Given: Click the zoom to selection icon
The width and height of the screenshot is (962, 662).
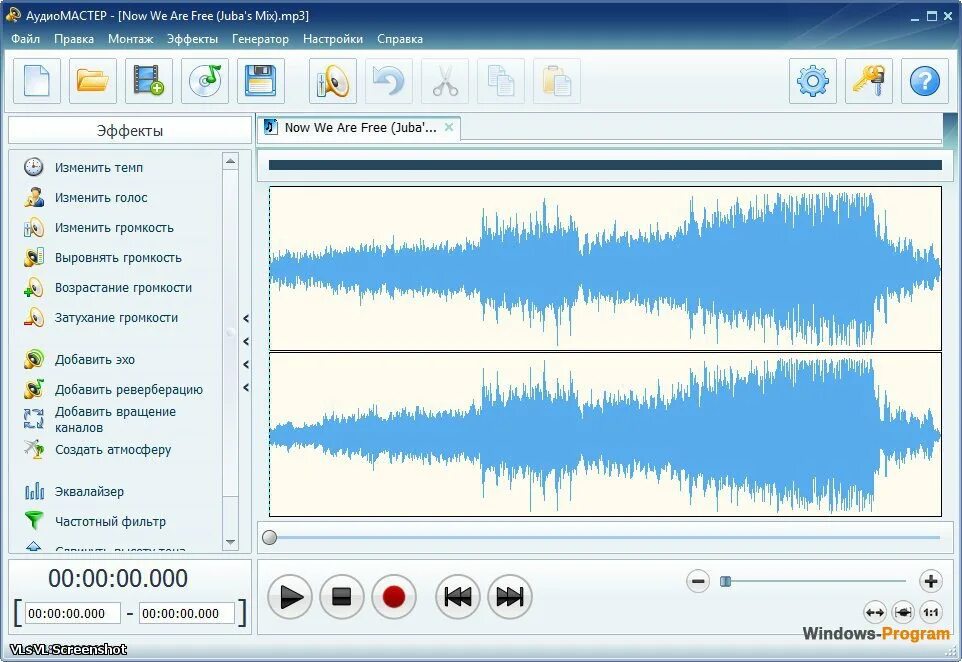Looking at the screenshot, I should (x=902, y=612).
